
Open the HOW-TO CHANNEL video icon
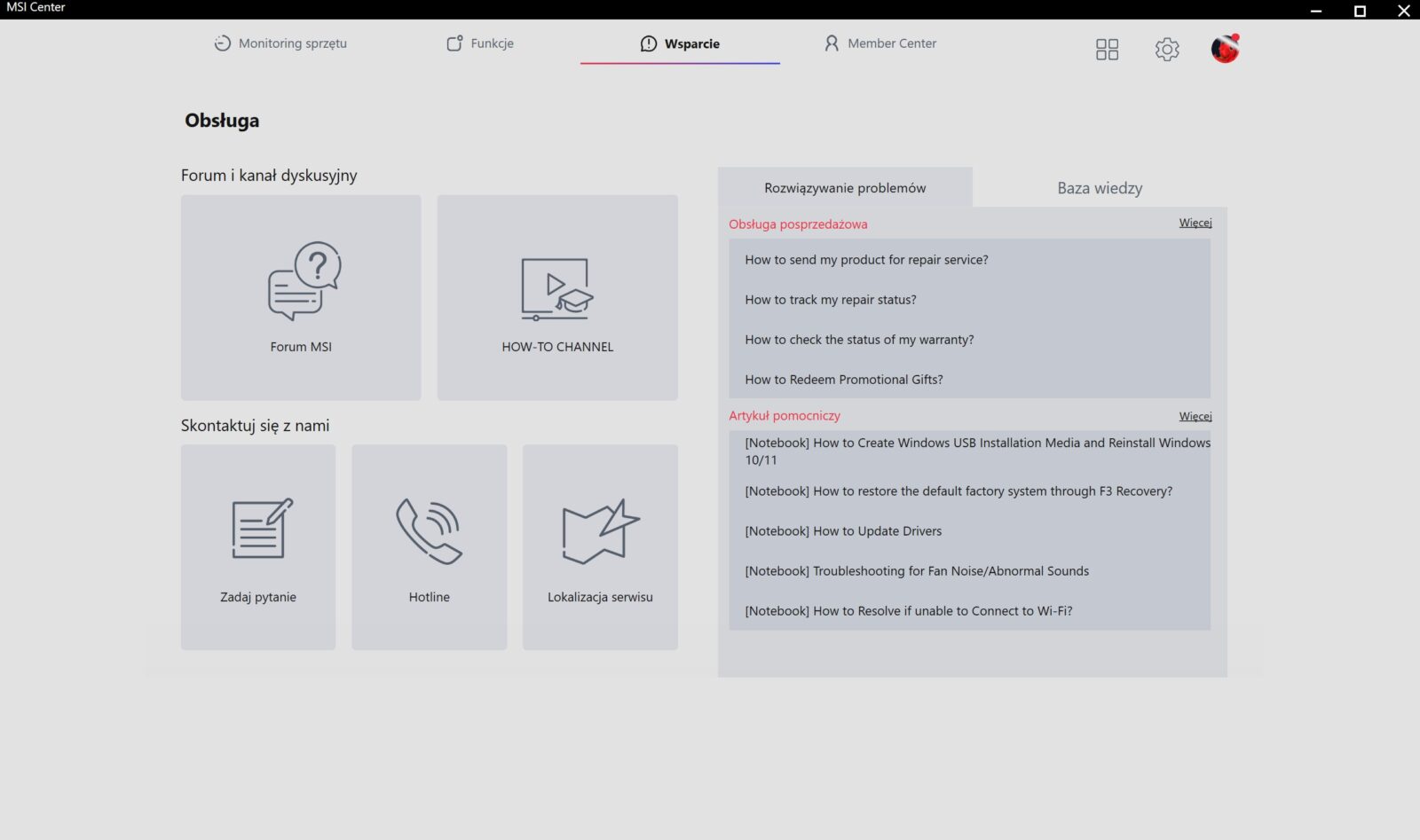click(556, 289)
